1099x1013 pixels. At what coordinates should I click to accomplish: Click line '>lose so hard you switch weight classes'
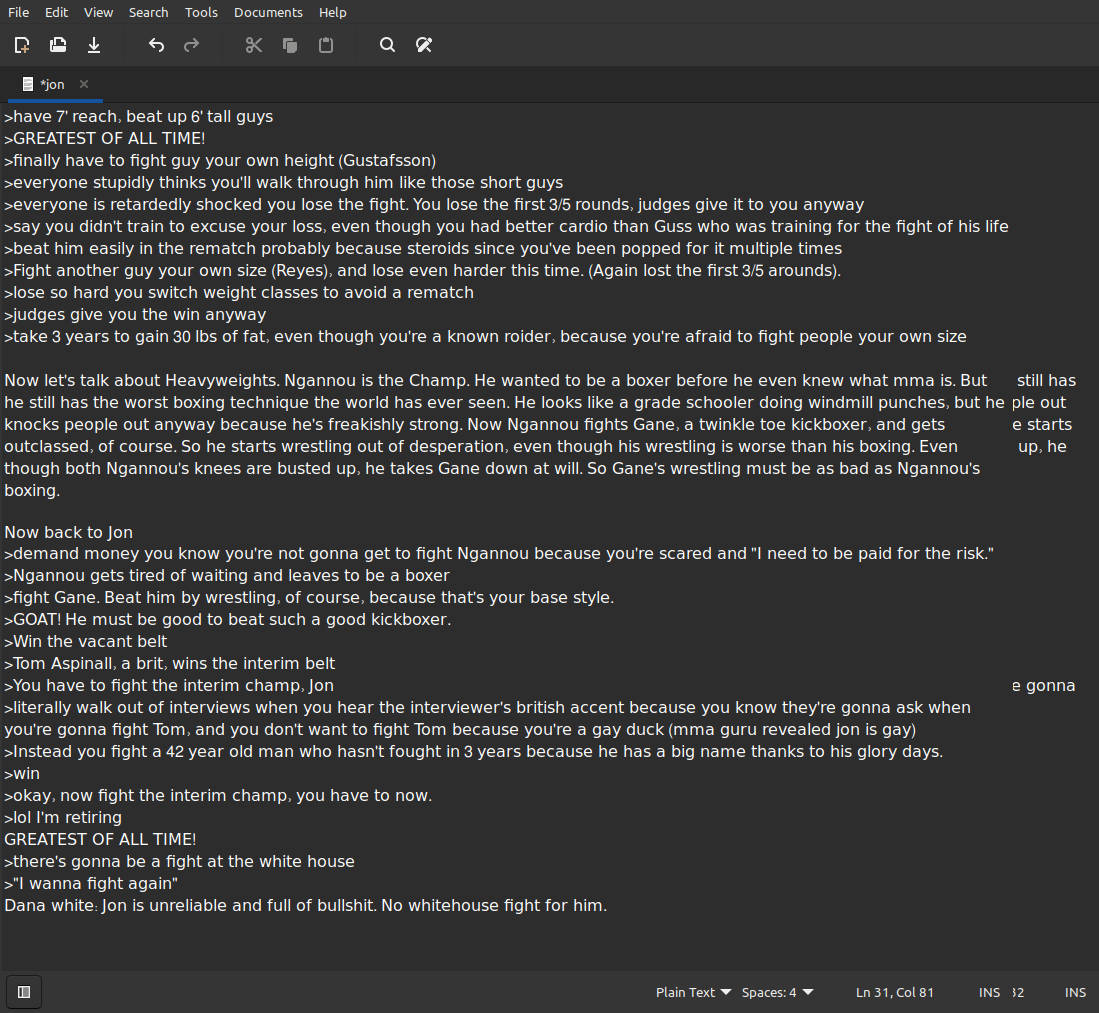coord(239,293)
